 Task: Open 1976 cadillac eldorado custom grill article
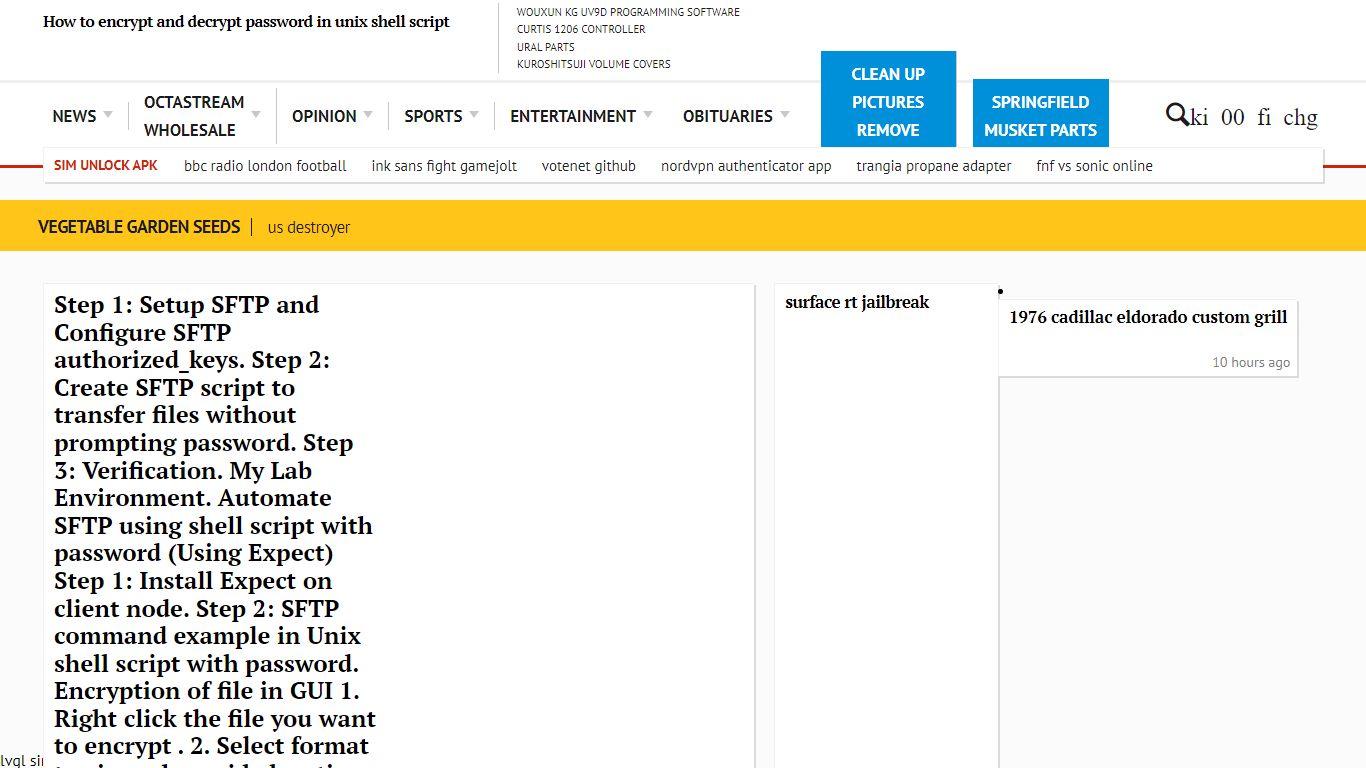tap(1148, 317)
